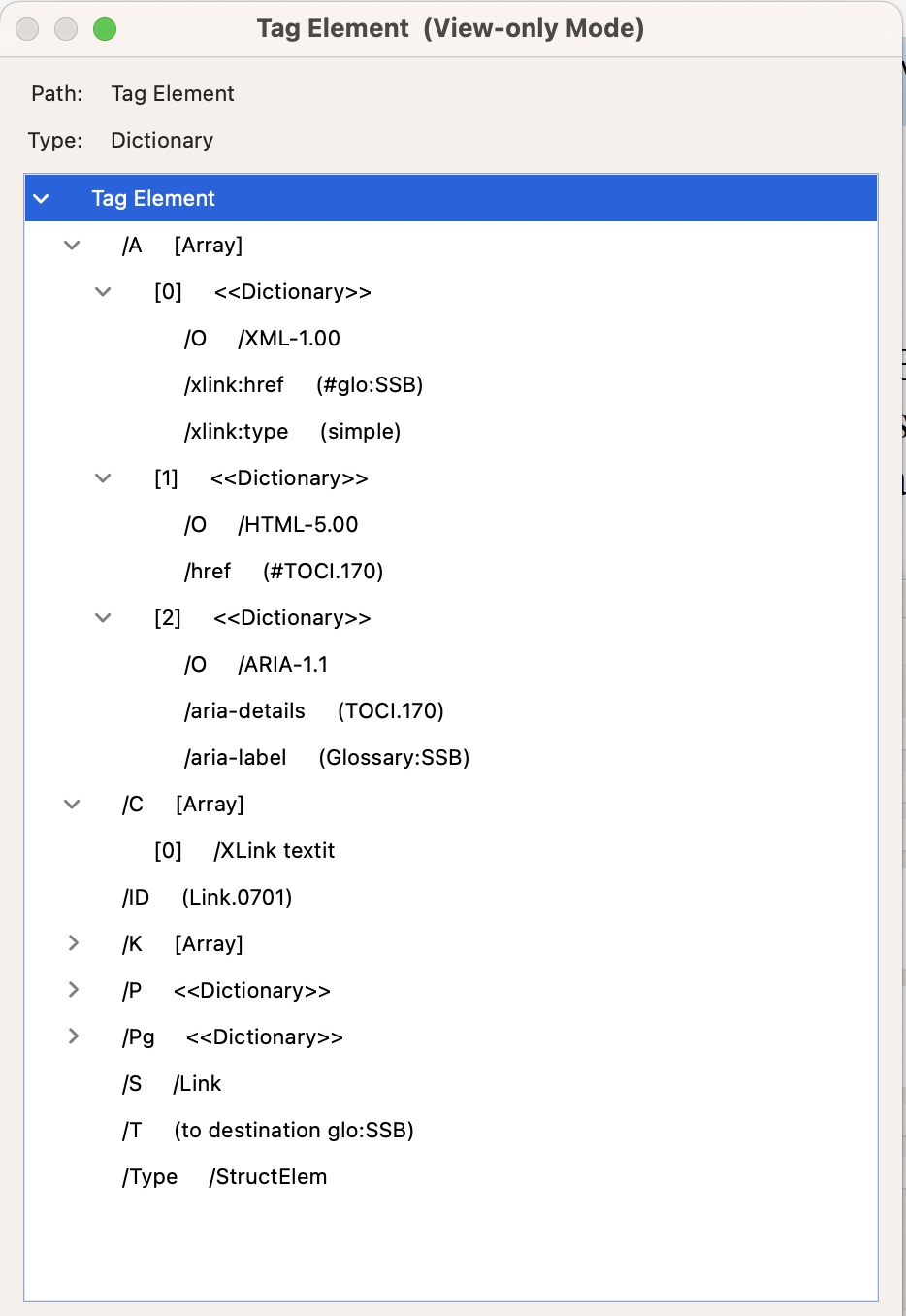Select the /O /HTML-5.00 entry
Screen dimensions: 906x1316
click(x=271, y=525)
